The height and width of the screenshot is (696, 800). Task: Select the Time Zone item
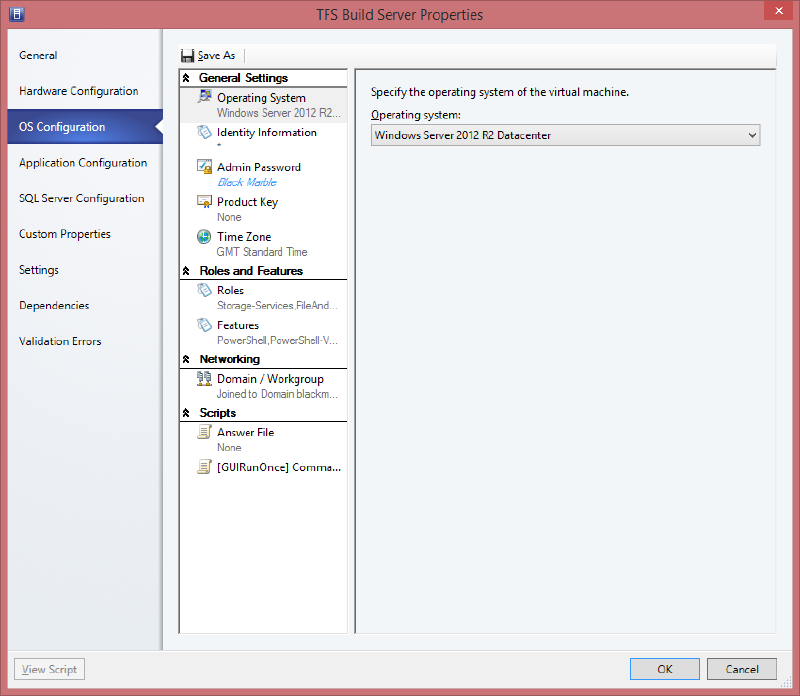coord(263,243)
